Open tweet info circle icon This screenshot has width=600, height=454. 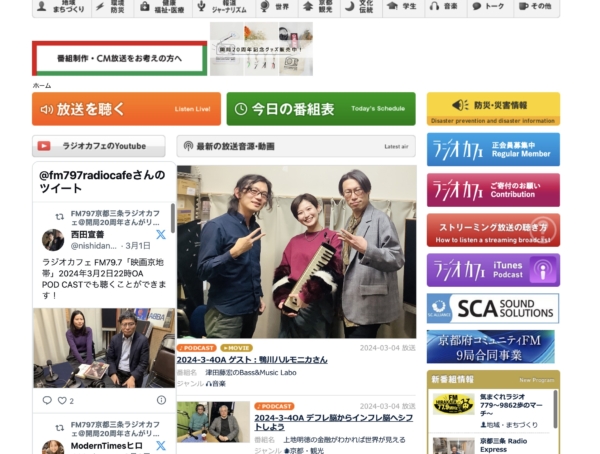coord(161,400)
